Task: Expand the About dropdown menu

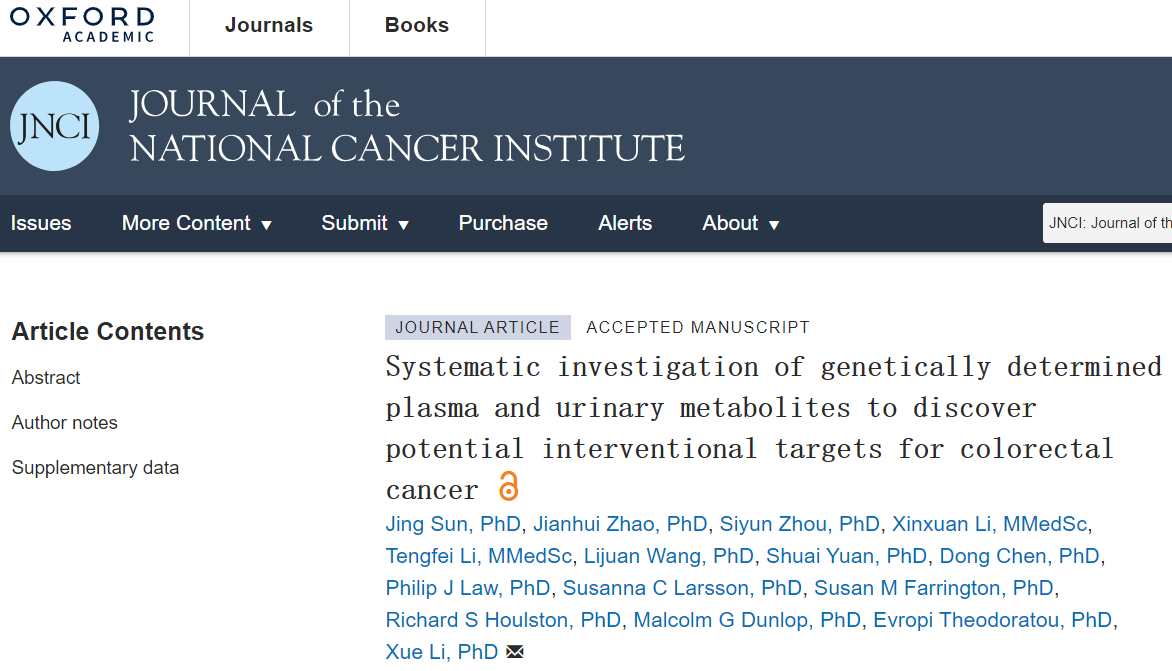Action: click(x=740, y=224)
